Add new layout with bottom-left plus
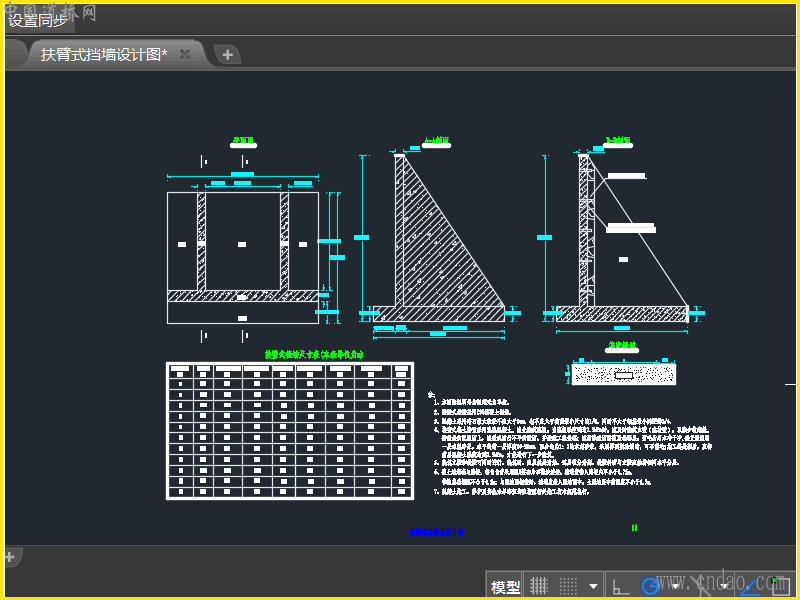Image resolution: width=800 pixels, height=600 pixels. click(9, 555)
